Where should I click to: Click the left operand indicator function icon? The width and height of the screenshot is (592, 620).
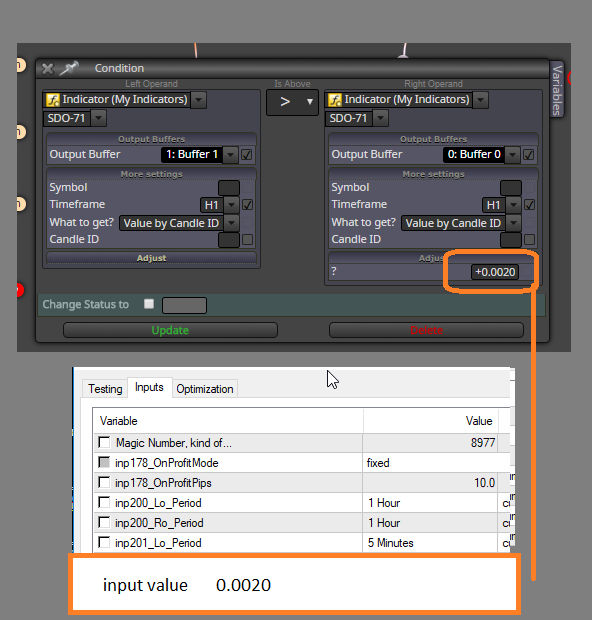(53, 100)
